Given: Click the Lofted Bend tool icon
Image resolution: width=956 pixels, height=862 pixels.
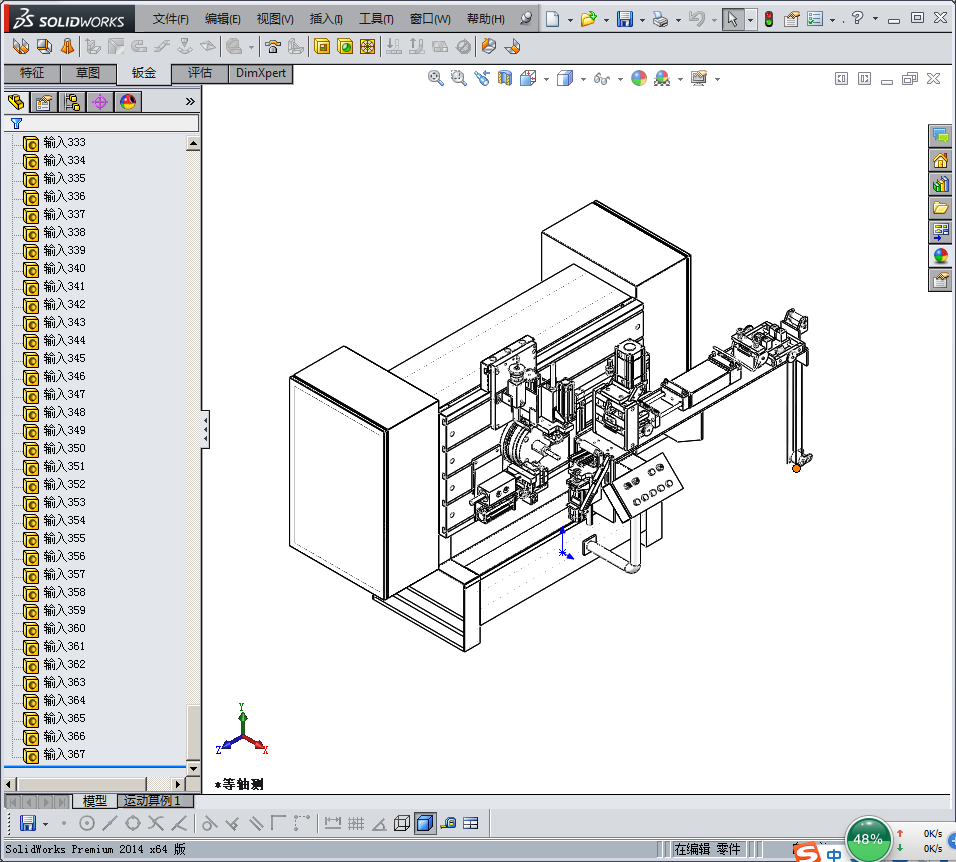Looking at the screenshot, I should tap(67, 46).
